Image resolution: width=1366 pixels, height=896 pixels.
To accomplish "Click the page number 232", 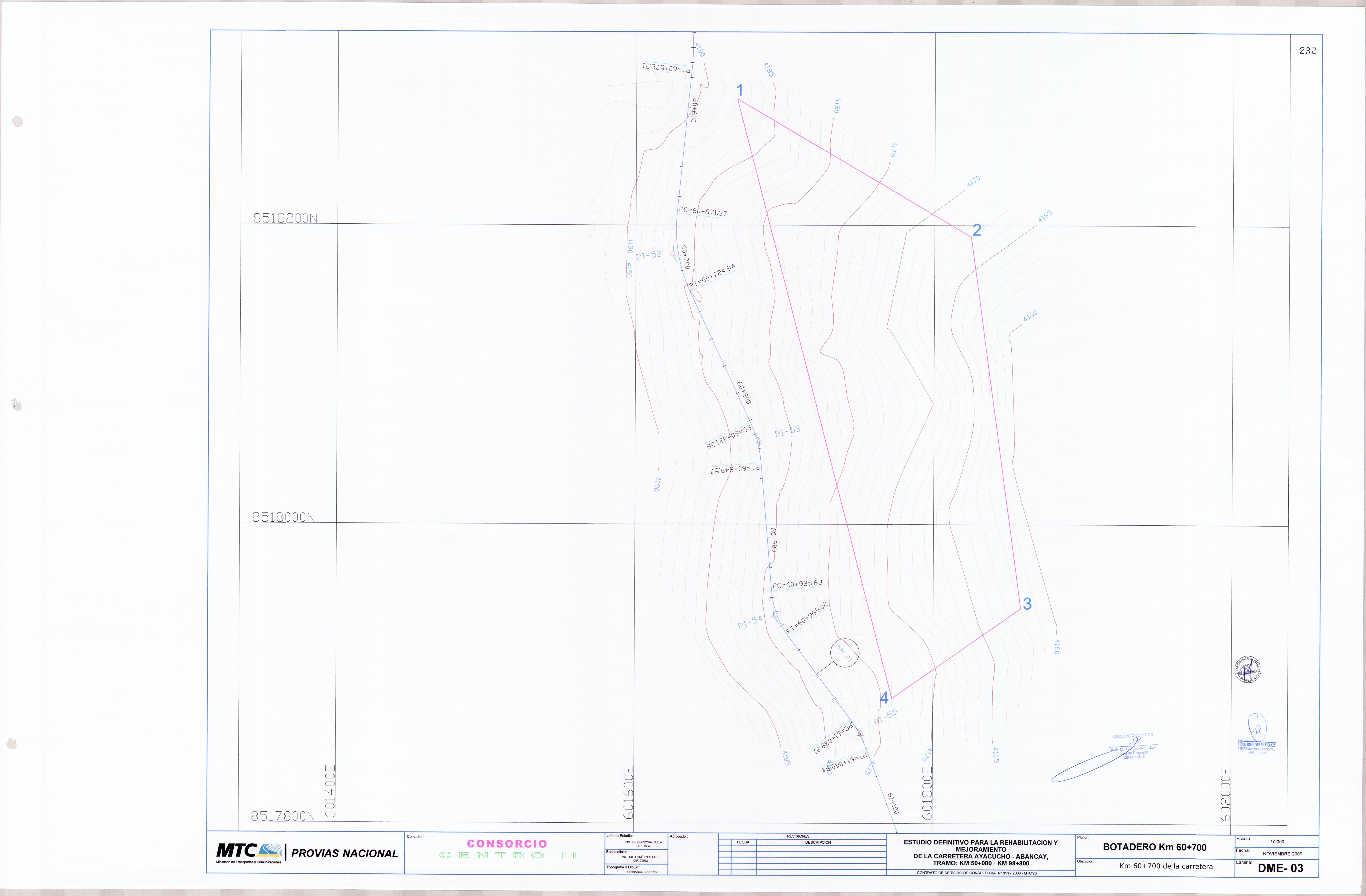I will (x=1308, y=50).
